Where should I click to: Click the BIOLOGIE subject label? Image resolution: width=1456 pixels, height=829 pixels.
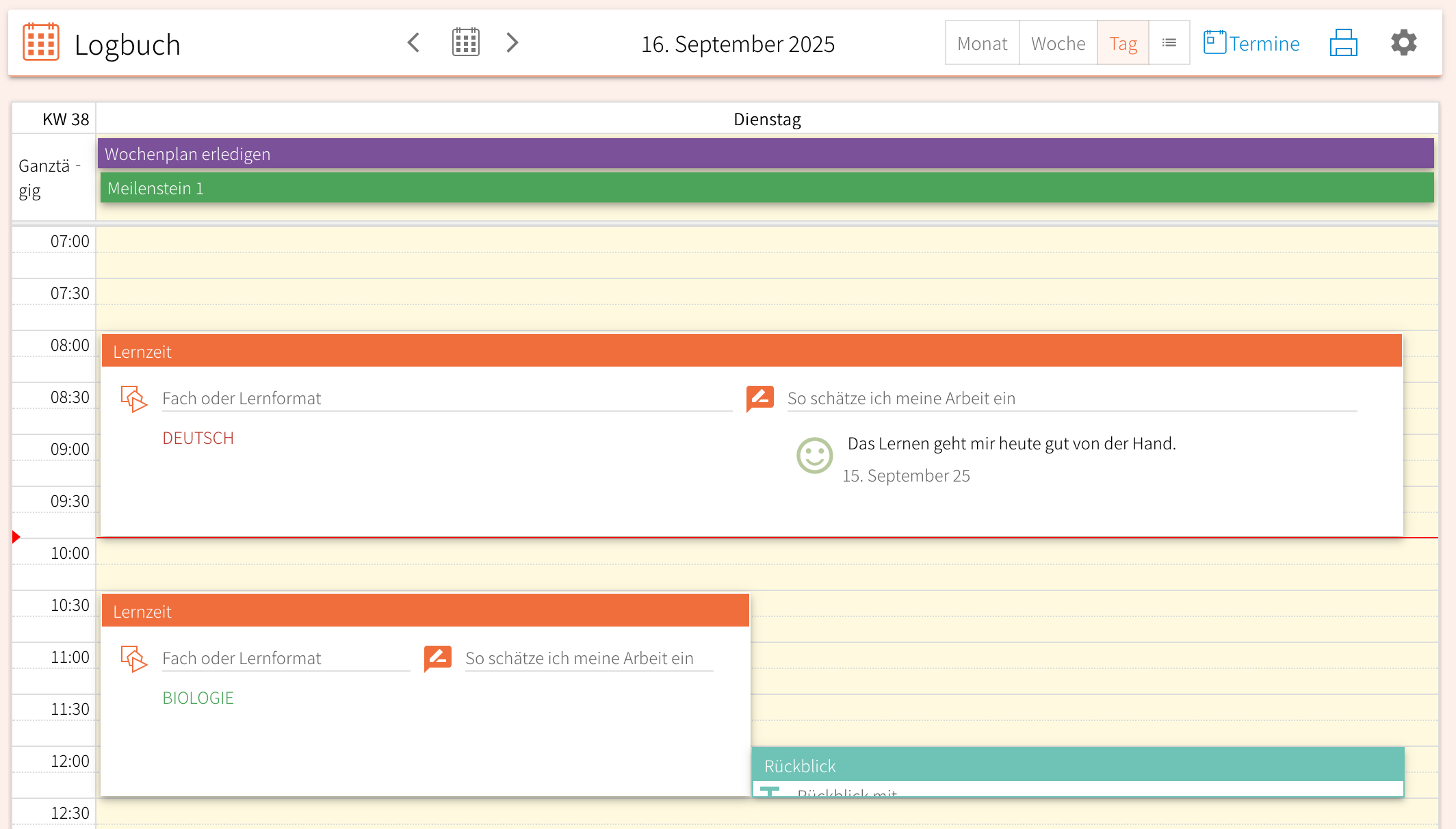tap(198, 698)
